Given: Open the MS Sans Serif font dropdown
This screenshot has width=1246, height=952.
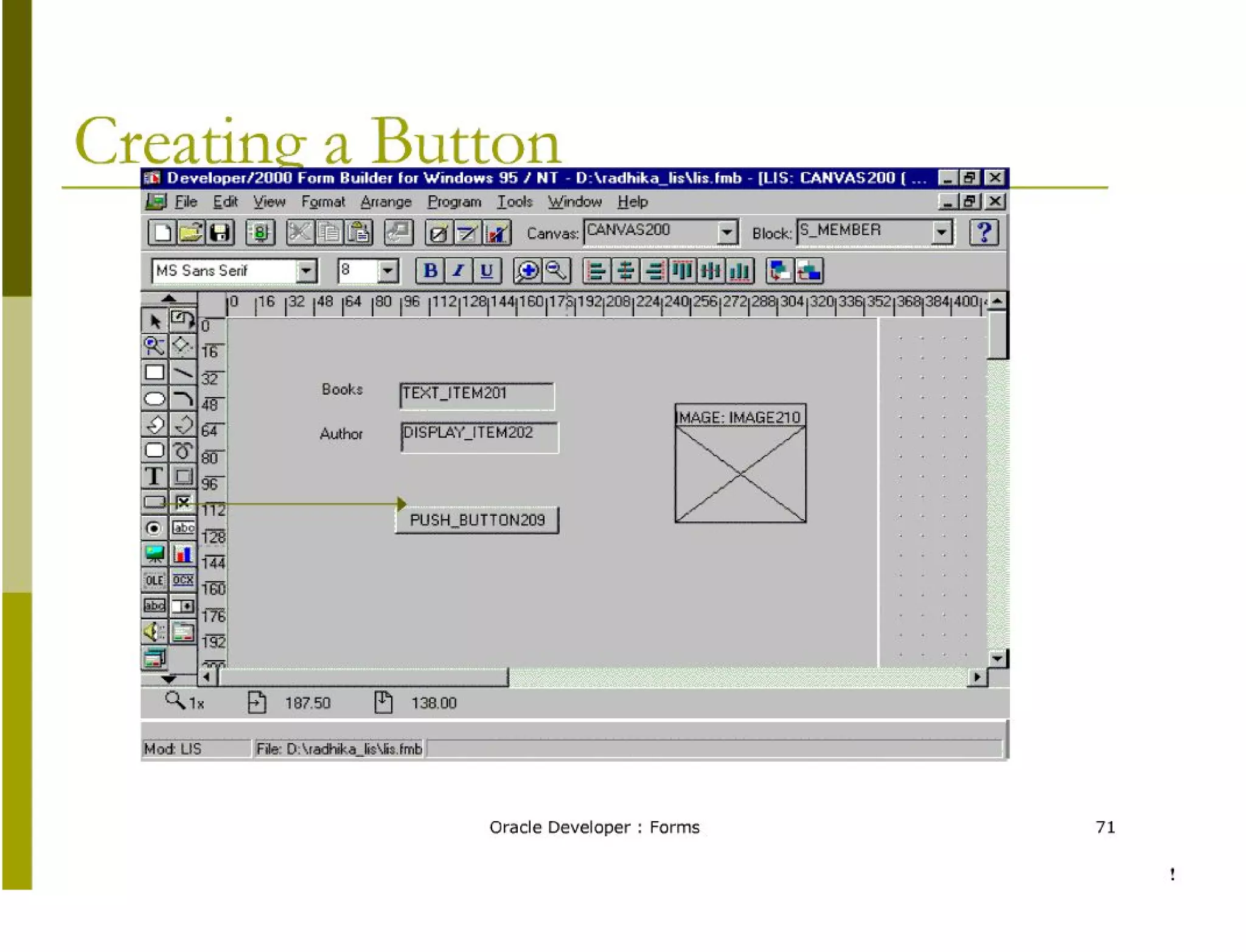Looking at the screenshot, I should click(x=307, y=271).
